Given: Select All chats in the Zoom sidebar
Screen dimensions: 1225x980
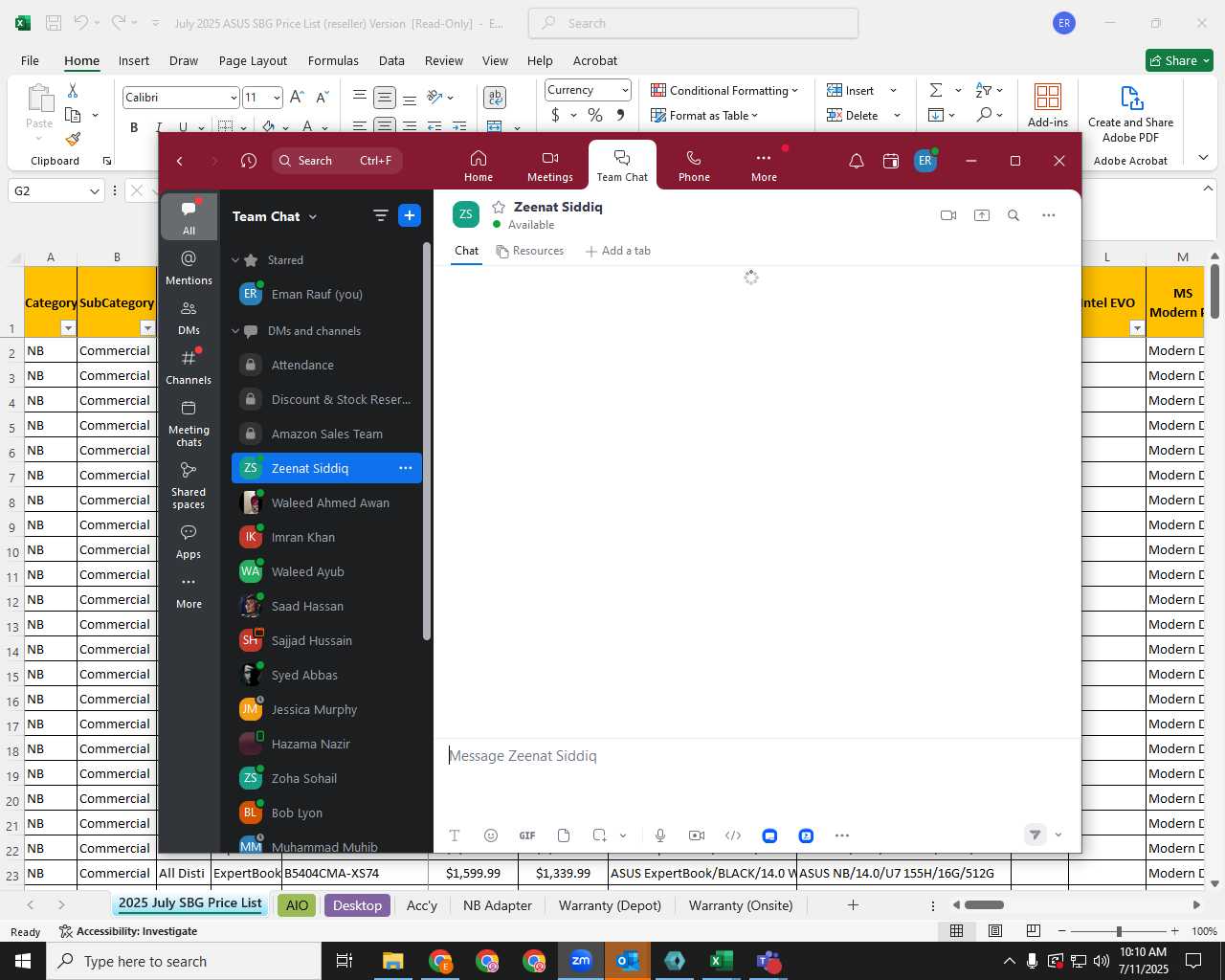Looking at the screenshot, I should (189, 218).
